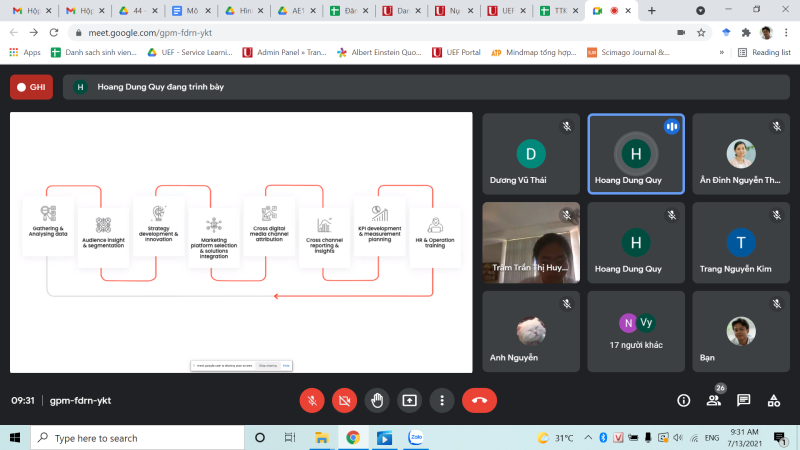
Task: Show hidden system tray icons
Action: (x=589, y=438)
